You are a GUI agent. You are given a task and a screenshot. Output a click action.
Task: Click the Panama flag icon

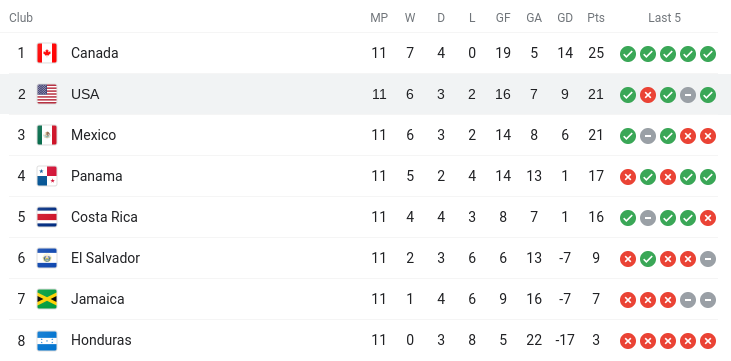pos(47,176)
